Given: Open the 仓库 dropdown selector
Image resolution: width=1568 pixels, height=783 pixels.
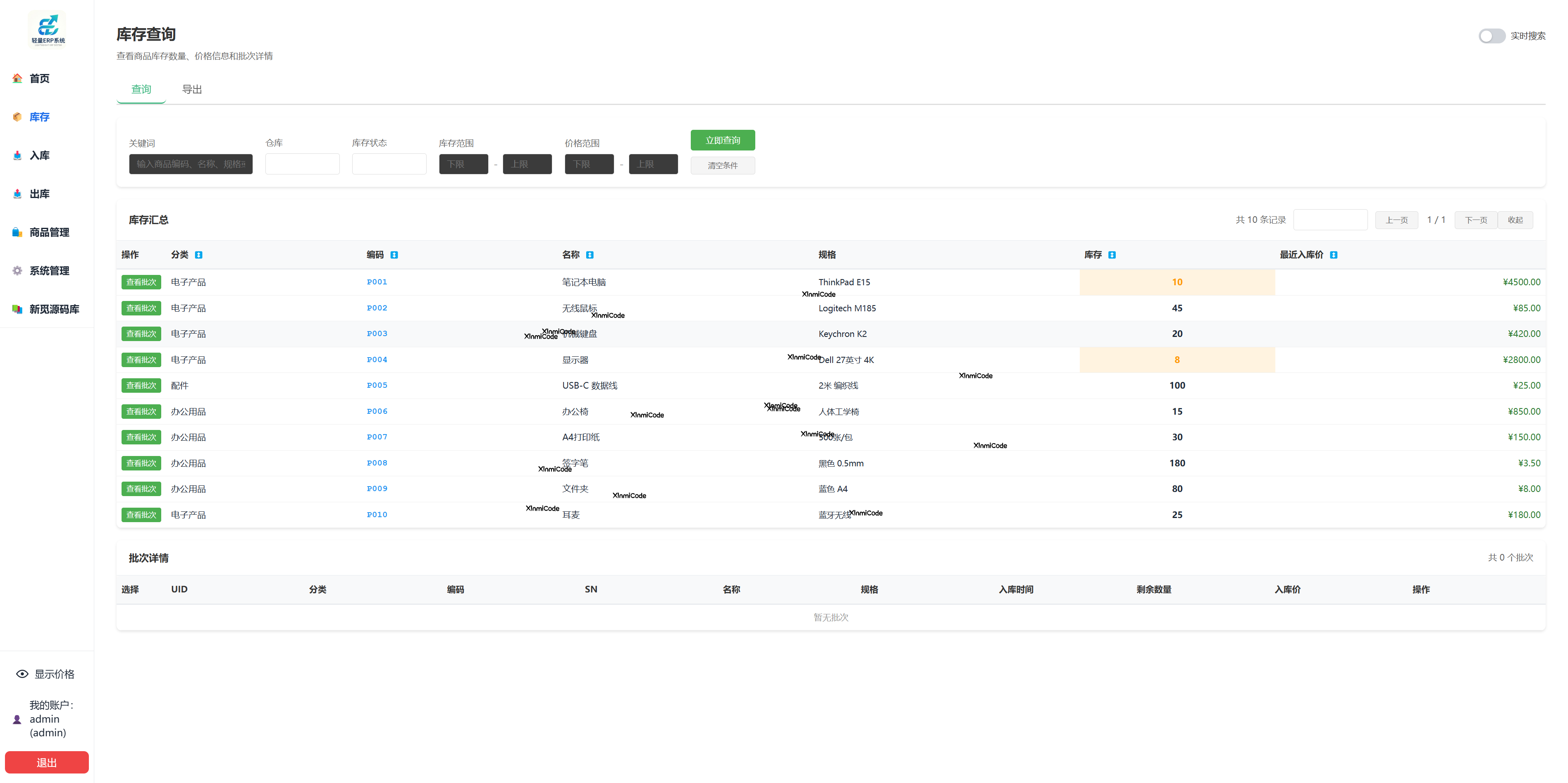Looking at the screenshot, I should tap(302, 165).
